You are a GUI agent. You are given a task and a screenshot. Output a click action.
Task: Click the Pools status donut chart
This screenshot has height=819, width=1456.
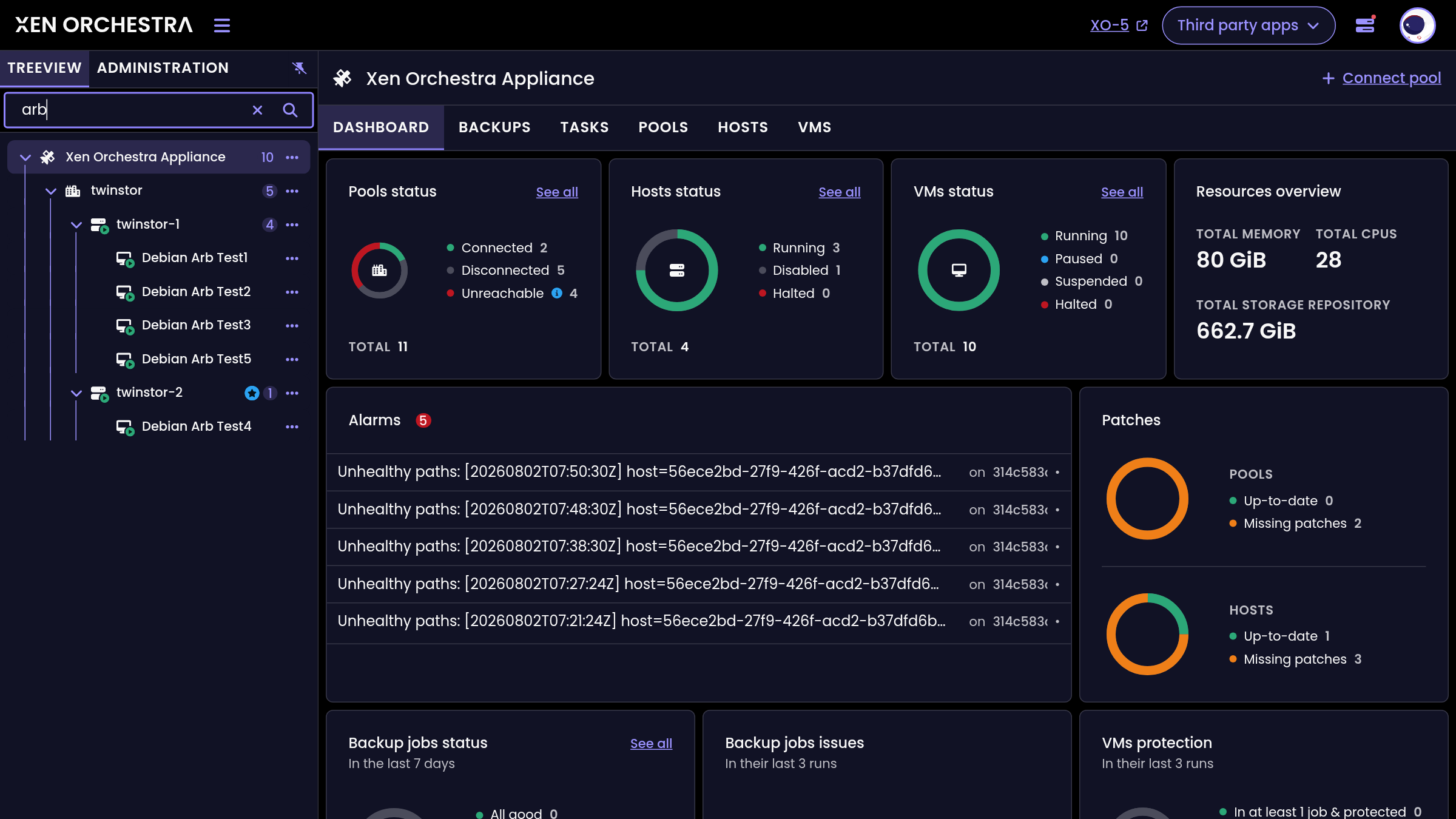coord(380,271)
